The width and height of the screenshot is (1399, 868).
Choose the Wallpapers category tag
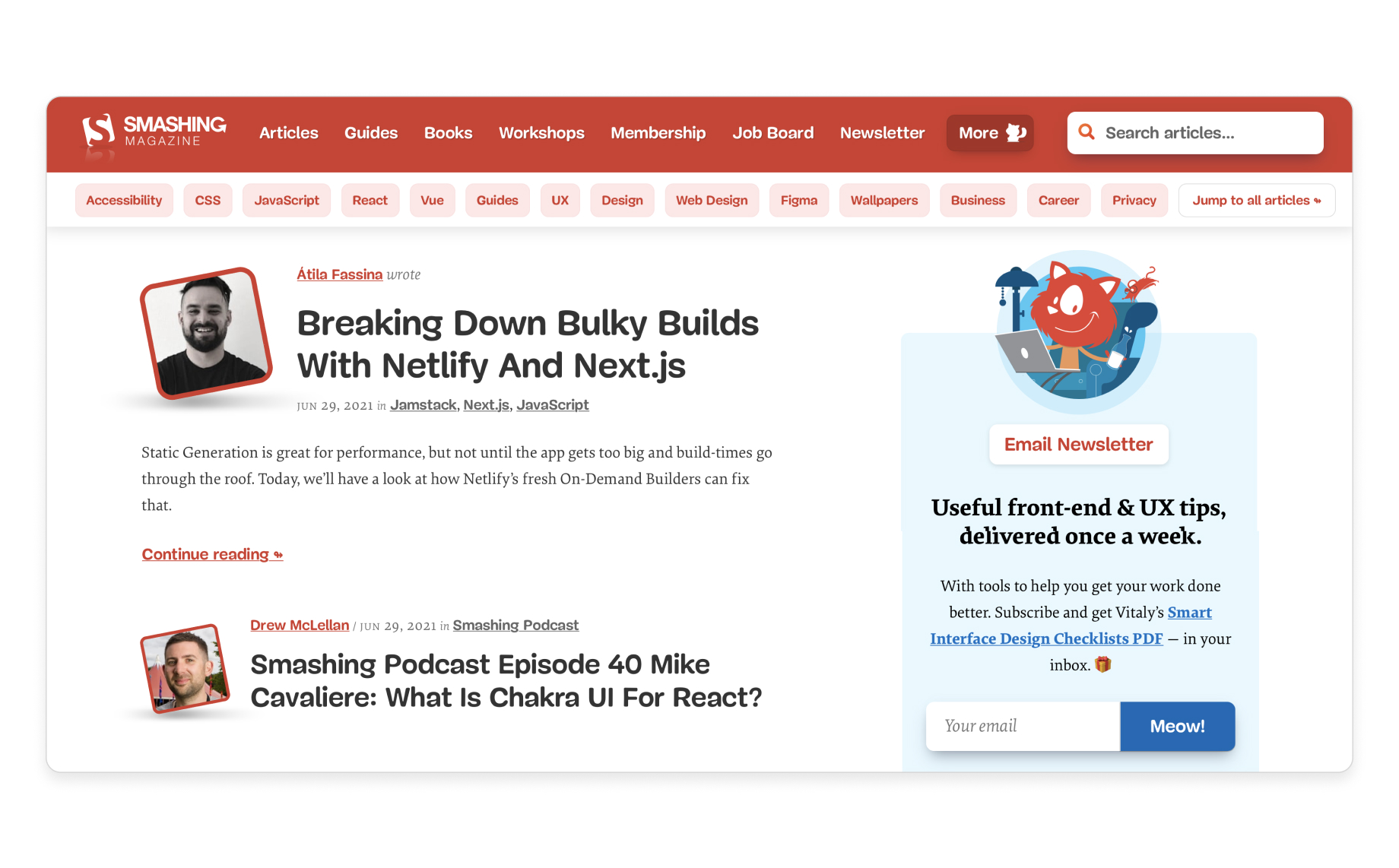pyautogui.click(x=883, y=201)
